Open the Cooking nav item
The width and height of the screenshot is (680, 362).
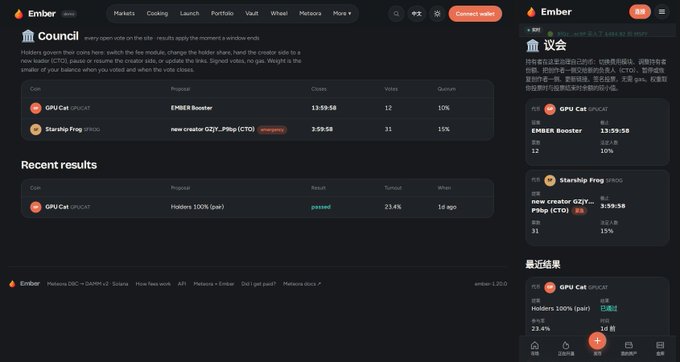pos(157,13)
